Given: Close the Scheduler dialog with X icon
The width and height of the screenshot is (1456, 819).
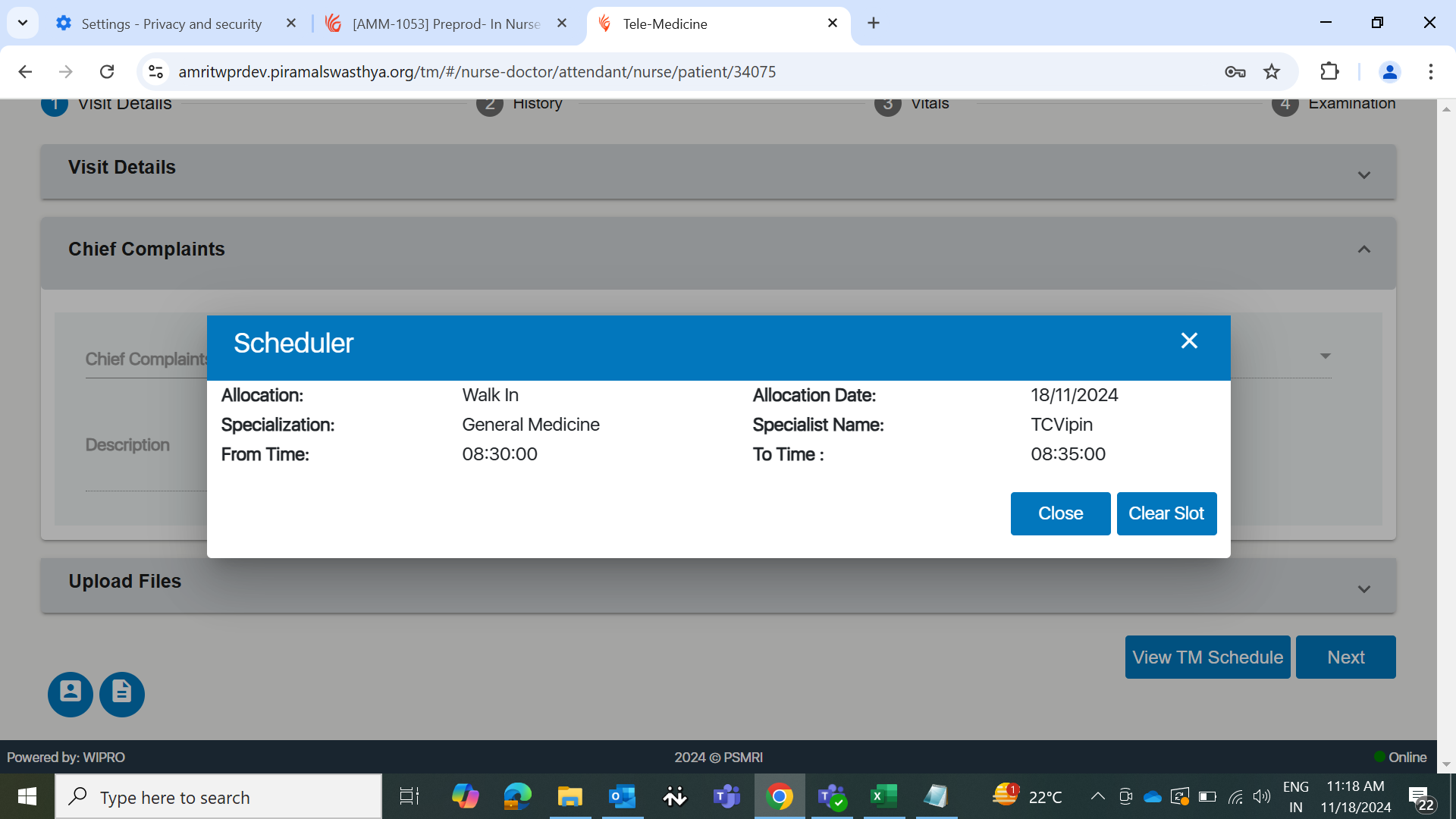Looking at the screenshot, I should [1188, 341].
